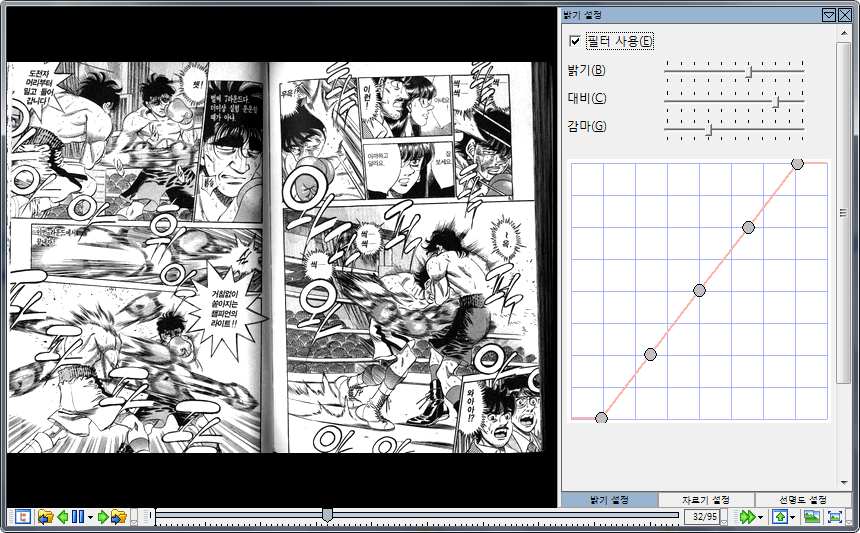Go to next page with green right arrow
Viewport: 860px width, 533px height.
[103, 517]
